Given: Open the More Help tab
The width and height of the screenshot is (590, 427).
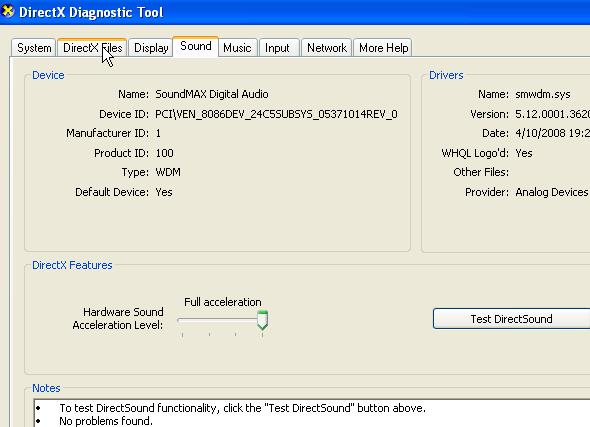Looking at the screenshot, I should pyautogui.click(x=383, y=48).
